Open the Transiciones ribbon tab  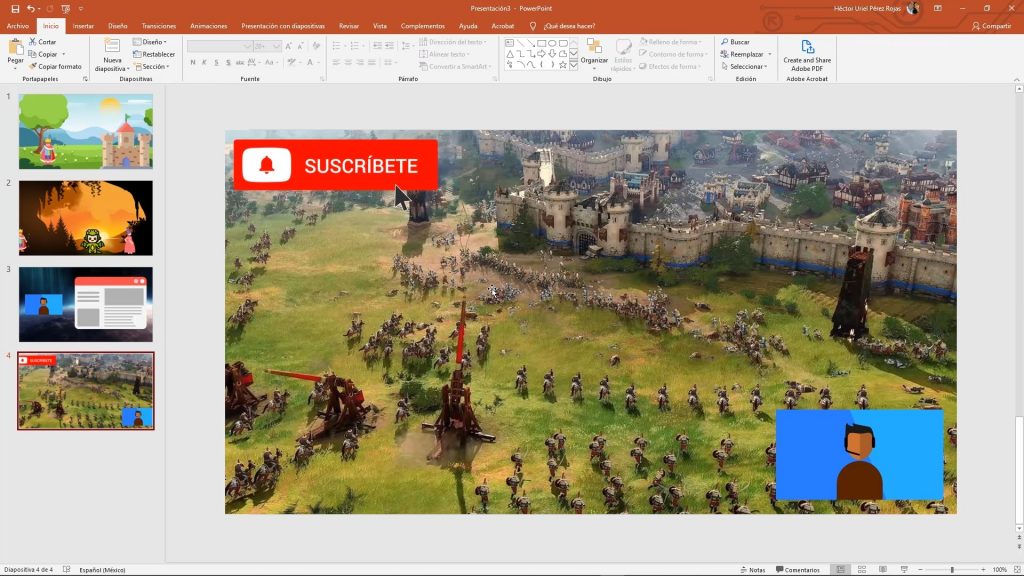(159, 26)
